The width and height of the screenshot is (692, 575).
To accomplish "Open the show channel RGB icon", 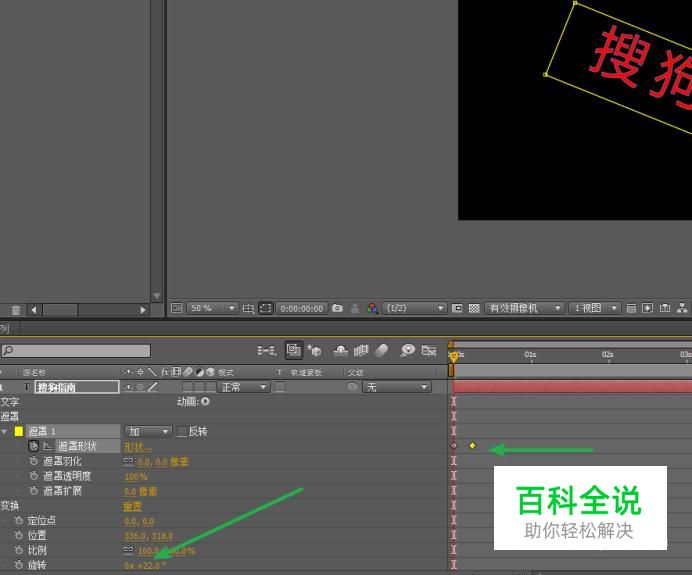I will [x=372, y=308].
